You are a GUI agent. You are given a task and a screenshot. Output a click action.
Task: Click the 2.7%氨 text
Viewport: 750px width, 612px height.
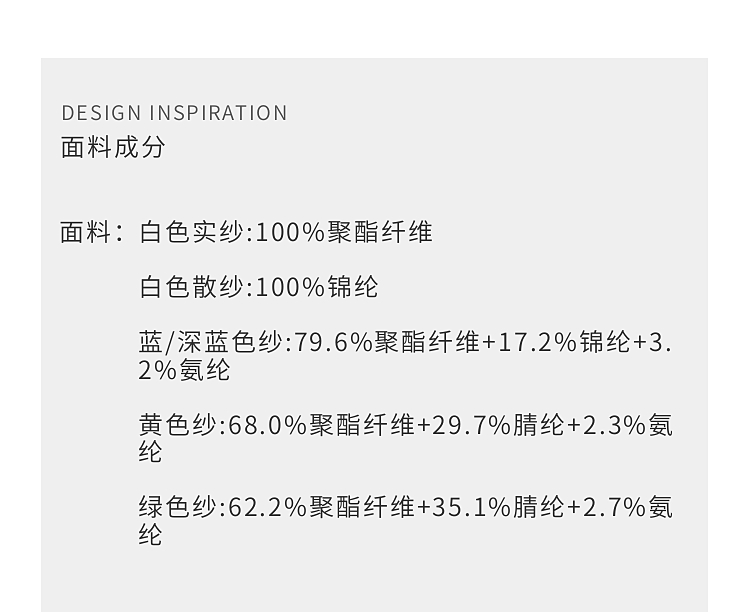[628, 508]
